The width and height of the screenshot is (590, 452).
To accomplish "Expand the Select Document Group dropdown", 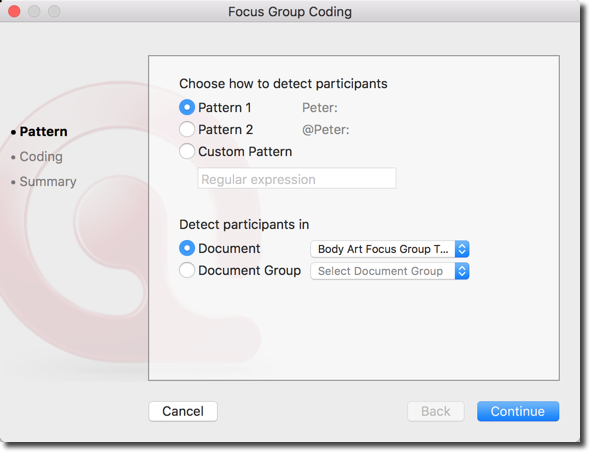I will point(389,271).
